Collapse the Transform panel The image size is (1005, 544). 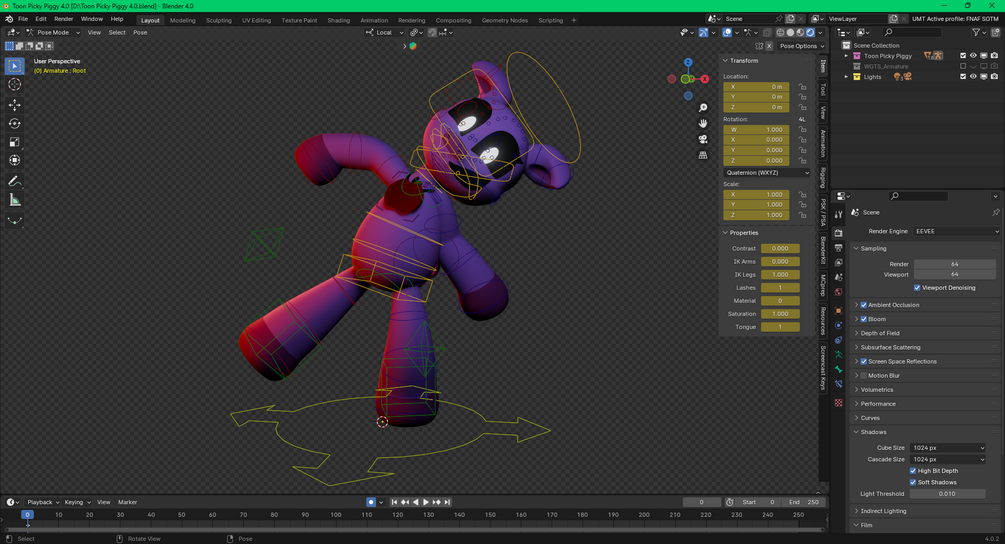(743, 60)
